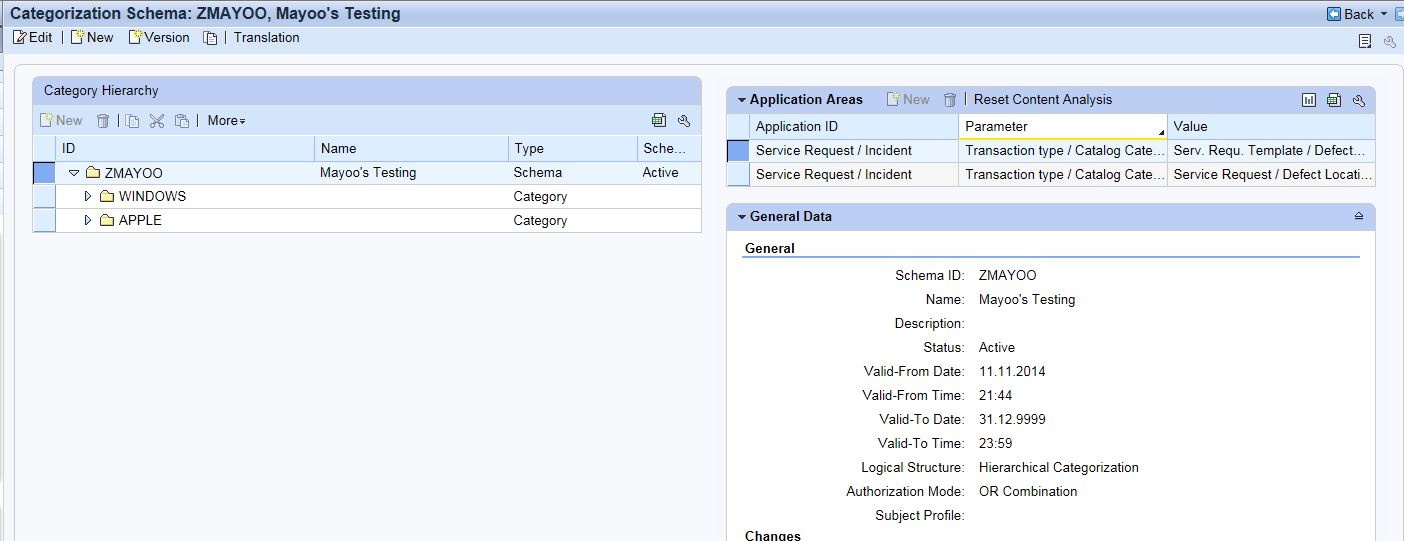Click the Serv. Requ. Template / Defect value cell
Screen dimensions: 1404x541
(x=1270, y=150)
